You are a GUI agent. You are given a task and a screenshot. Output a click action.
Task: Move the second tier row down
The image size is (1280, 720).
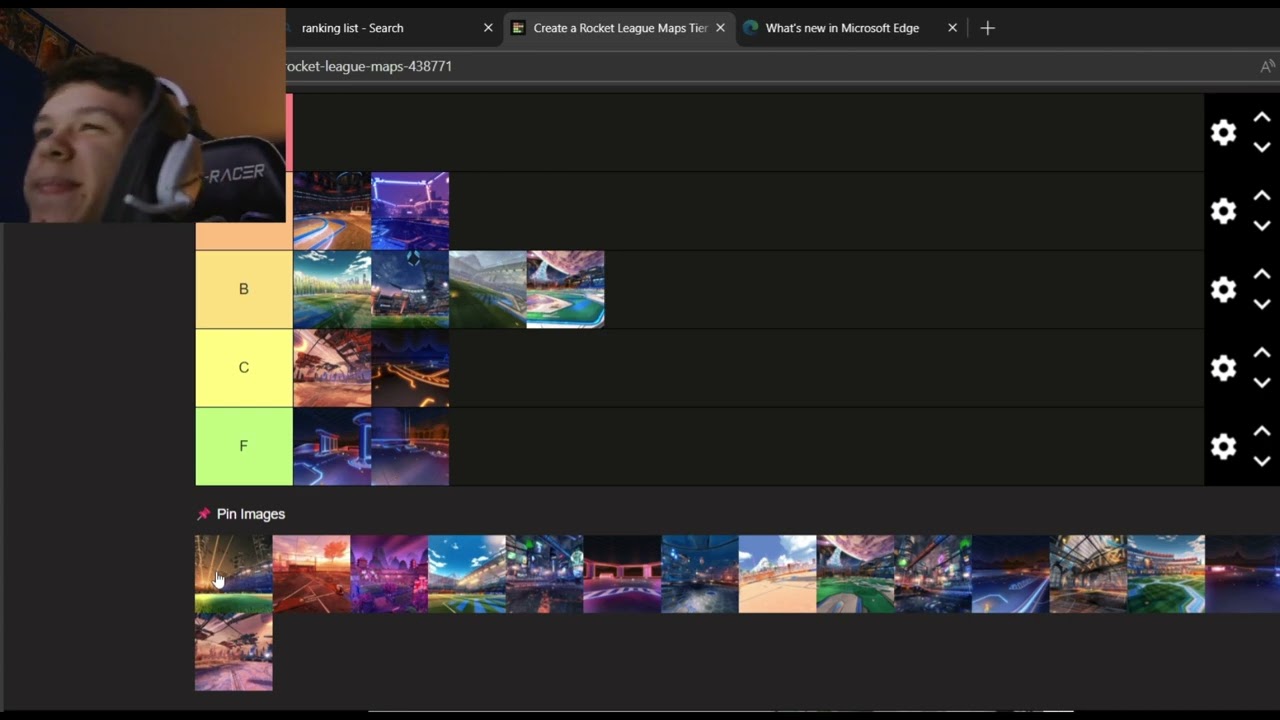[x=1262, y=225]
